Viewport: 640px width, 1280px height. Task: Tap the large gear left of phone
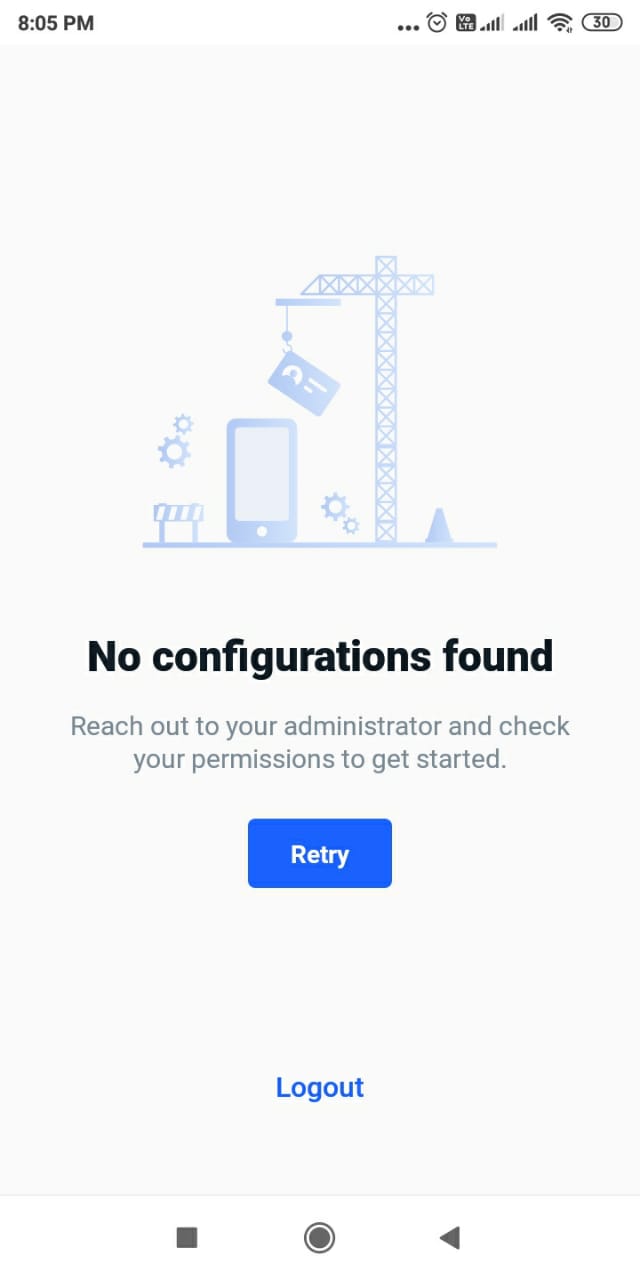[x=175, y=452]
